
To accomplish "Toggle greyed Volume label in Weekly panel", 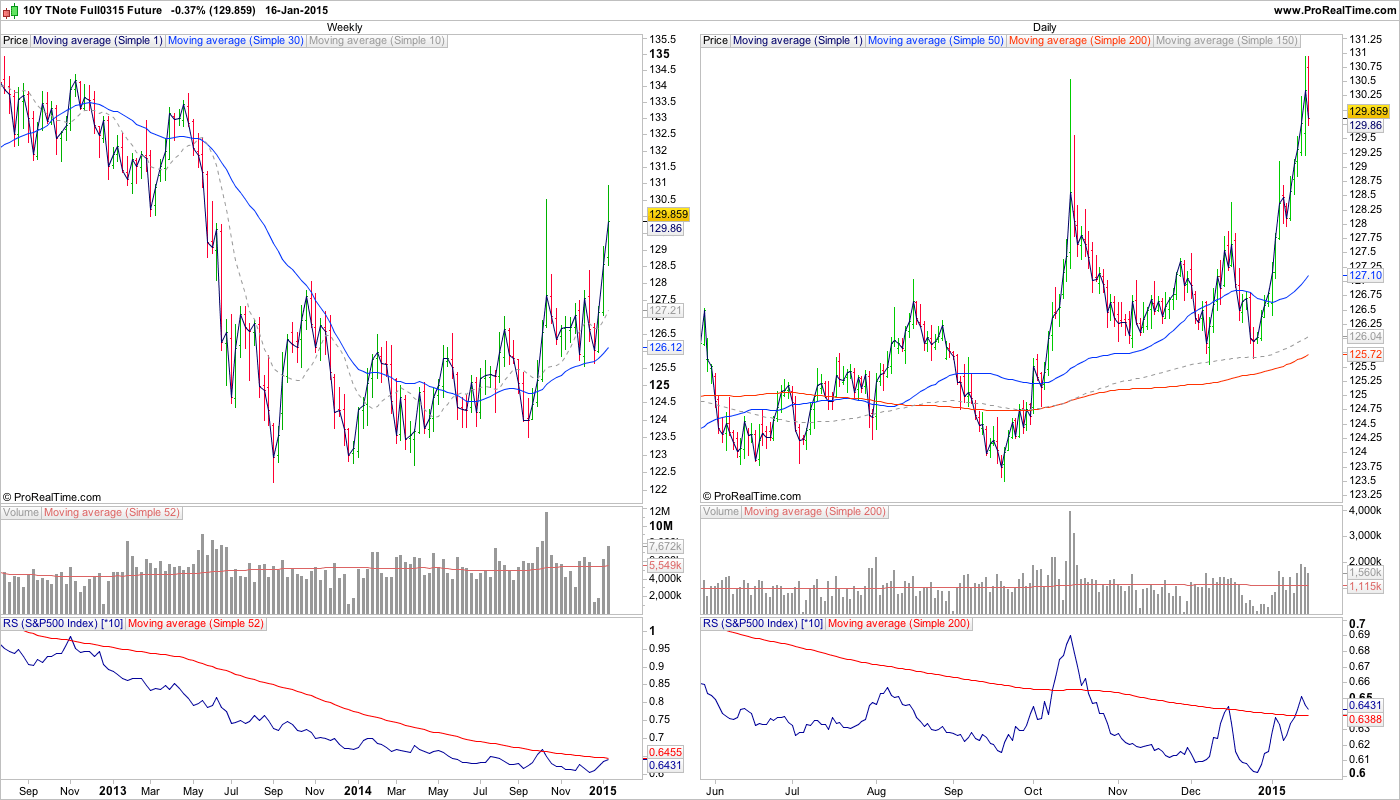I will pyautogui.click(x=21, y=512).
